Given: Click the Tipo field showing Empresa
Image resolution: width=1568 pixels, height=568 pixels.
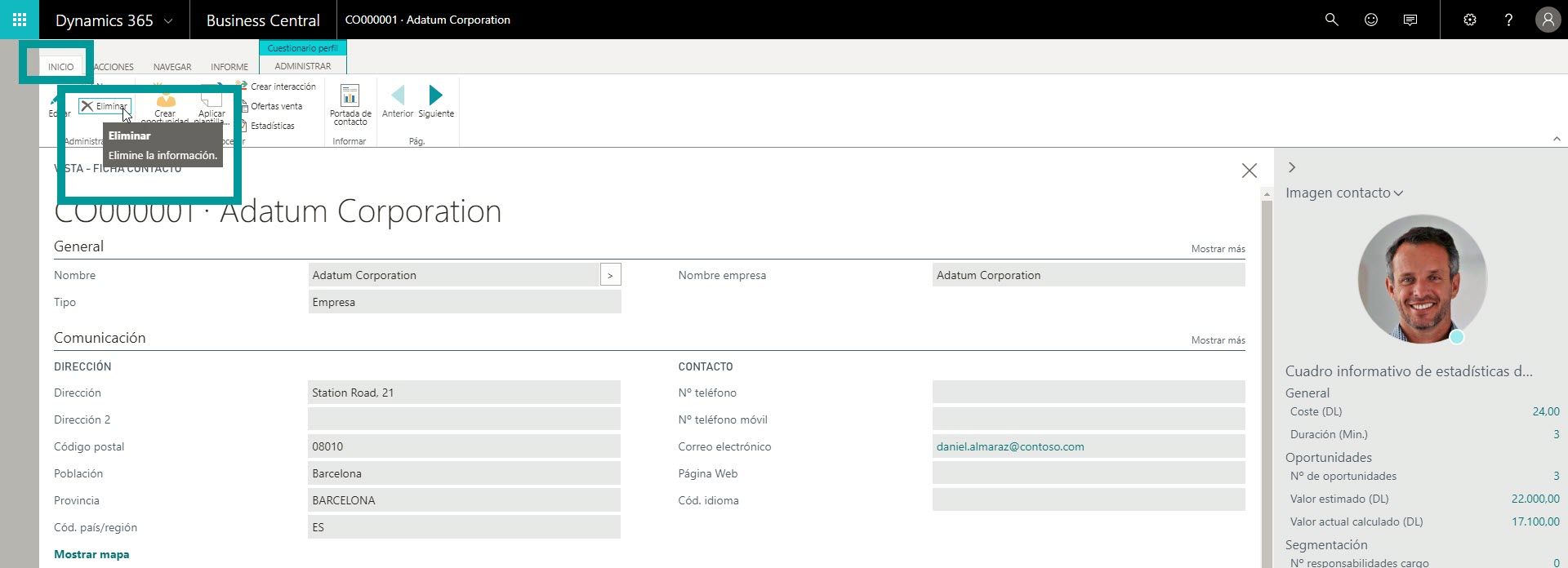Looking at the screenshot, I should click(x=465, y=302).
